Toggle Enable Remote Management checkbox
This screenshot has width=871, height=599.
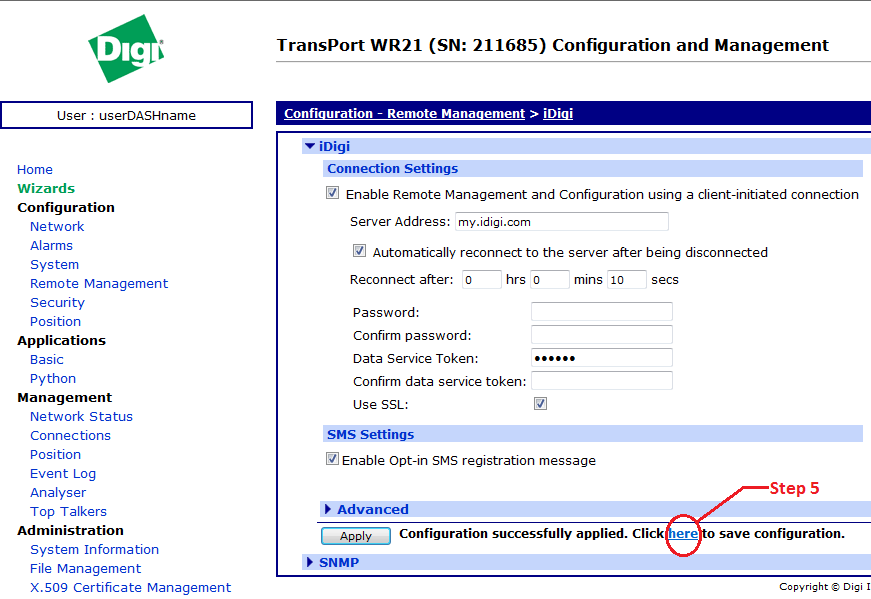(333, 194)
